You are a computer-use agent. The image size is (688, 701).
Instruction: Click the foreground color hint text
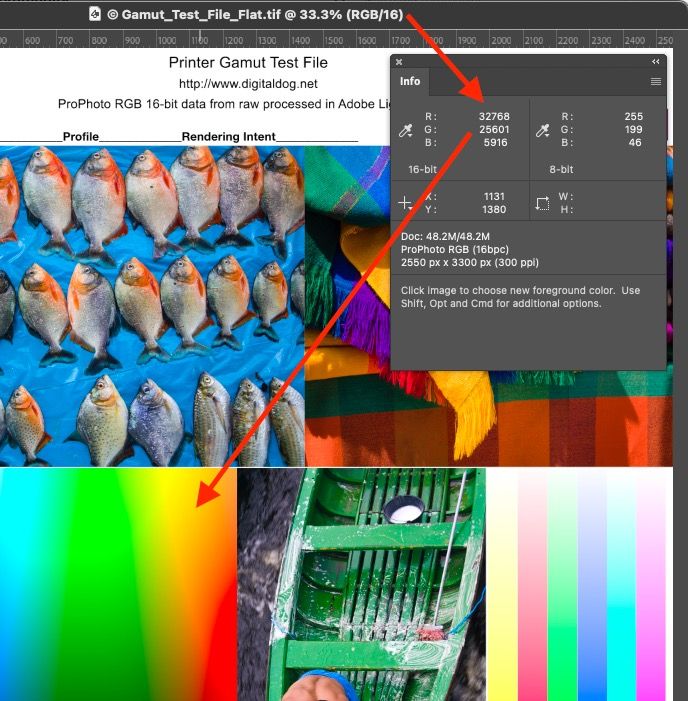[x=520, y=297]
